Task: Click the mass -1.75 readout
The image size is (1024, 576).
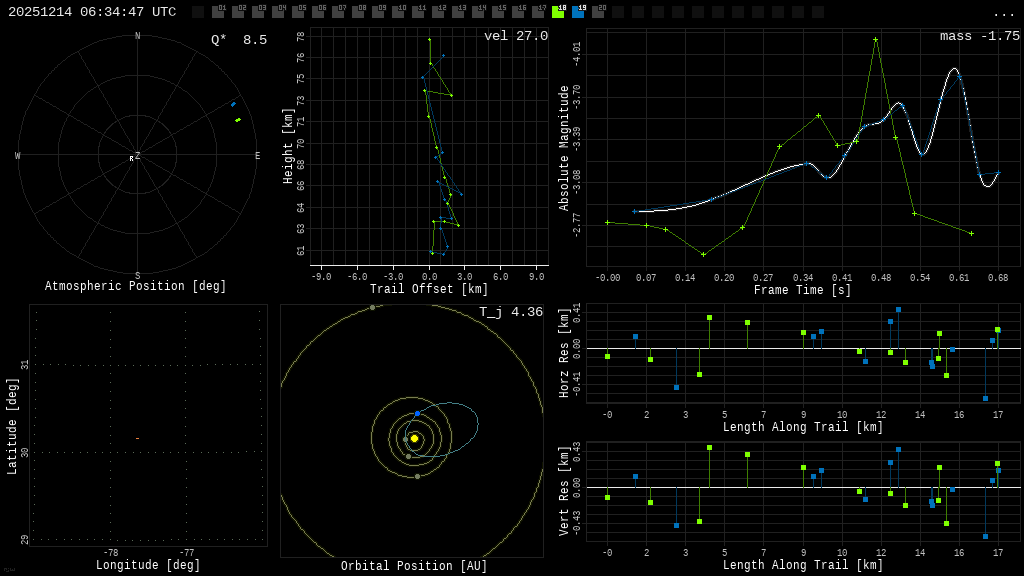Action: [979, 36]
